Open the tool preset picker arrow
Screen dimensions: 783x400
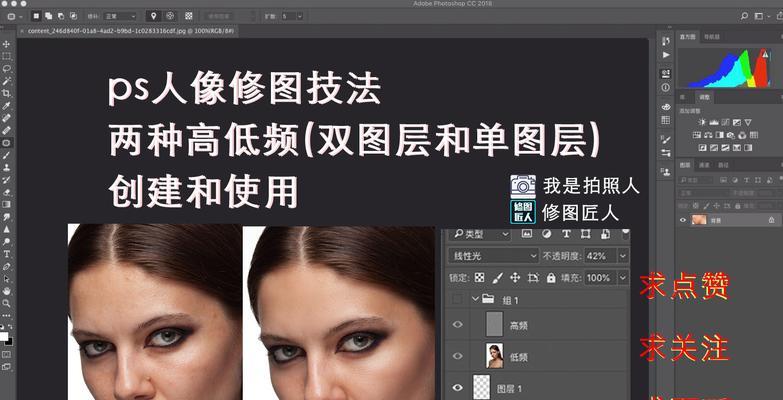click(20, 16)
